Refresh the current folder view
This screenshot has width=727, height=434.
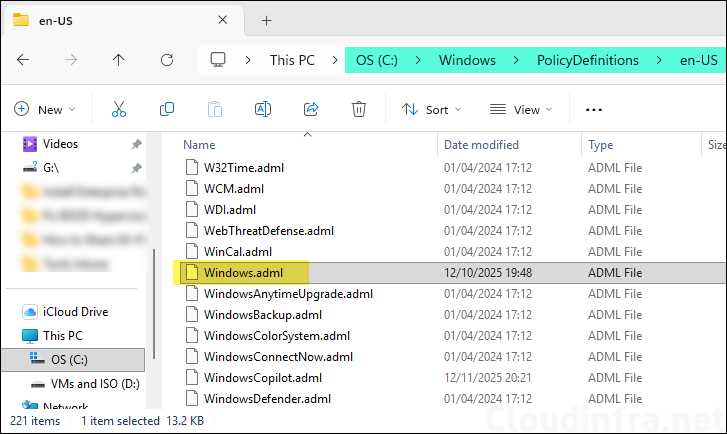point(167,60)
